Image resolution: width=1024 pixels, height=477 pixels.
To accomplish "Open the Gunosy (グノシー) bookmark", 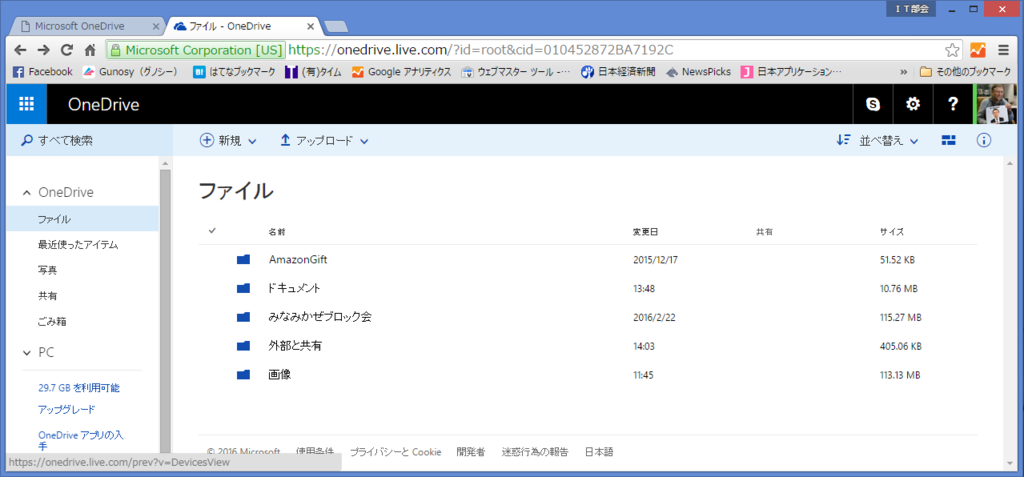I will coord(130,72).
